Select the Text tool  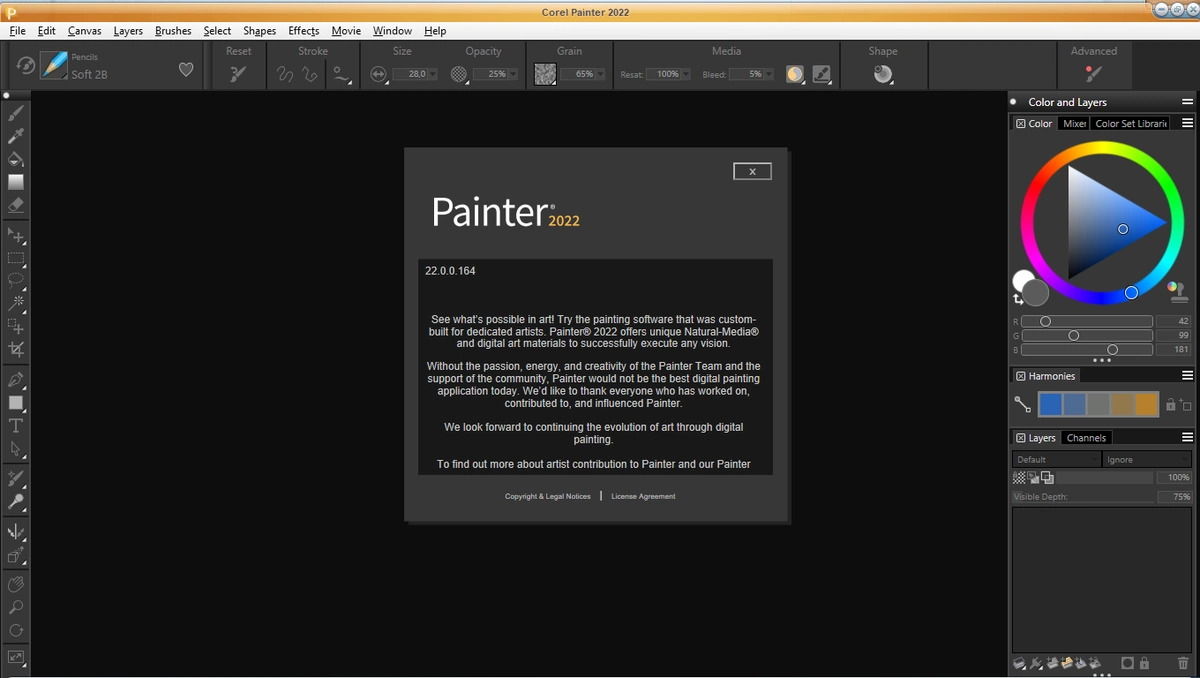click(x=16, y=426)
